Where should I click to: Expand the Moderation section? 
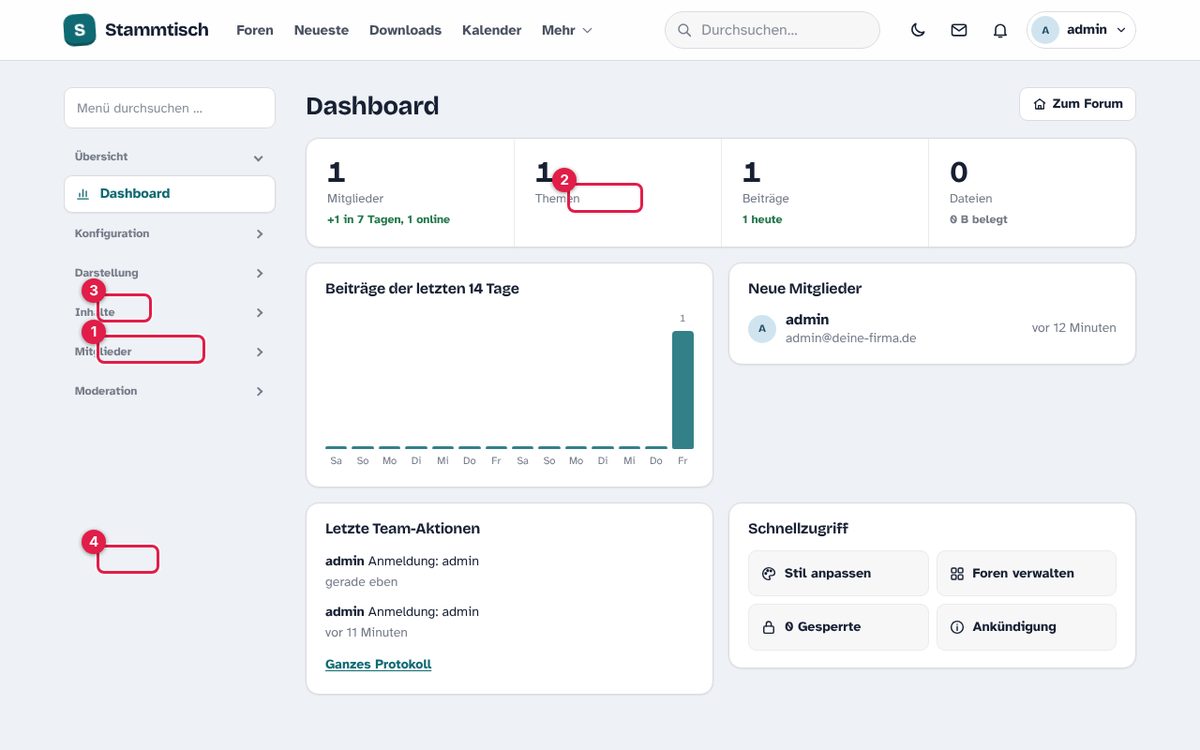click(170, 391)
